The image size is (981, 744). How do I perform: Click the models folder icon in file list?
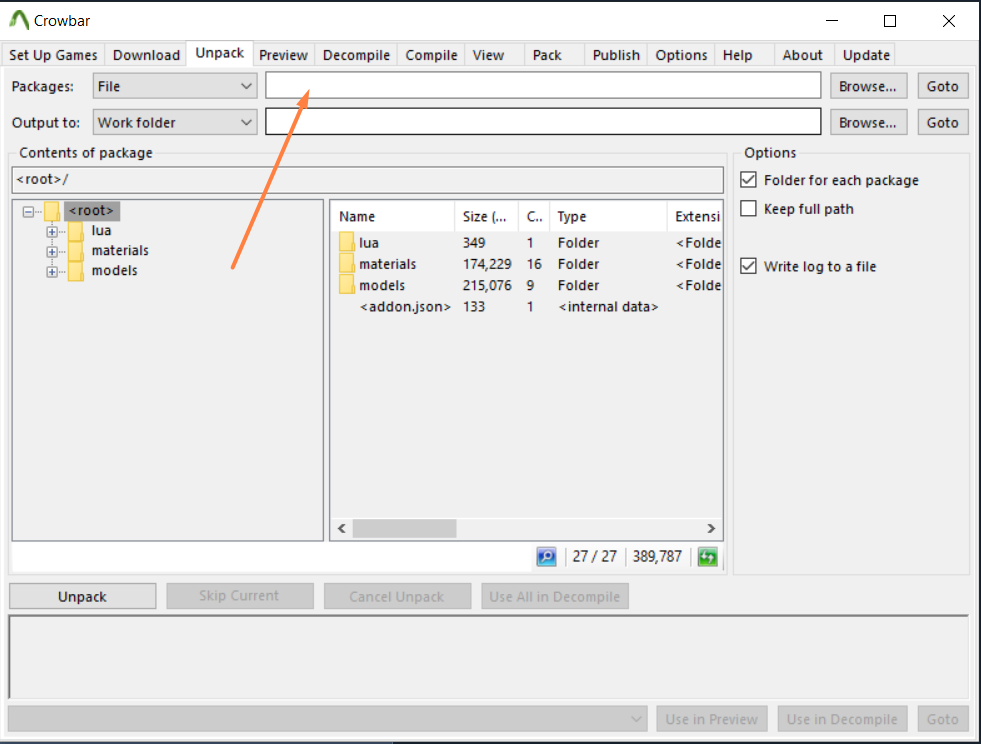click(347, 285)
